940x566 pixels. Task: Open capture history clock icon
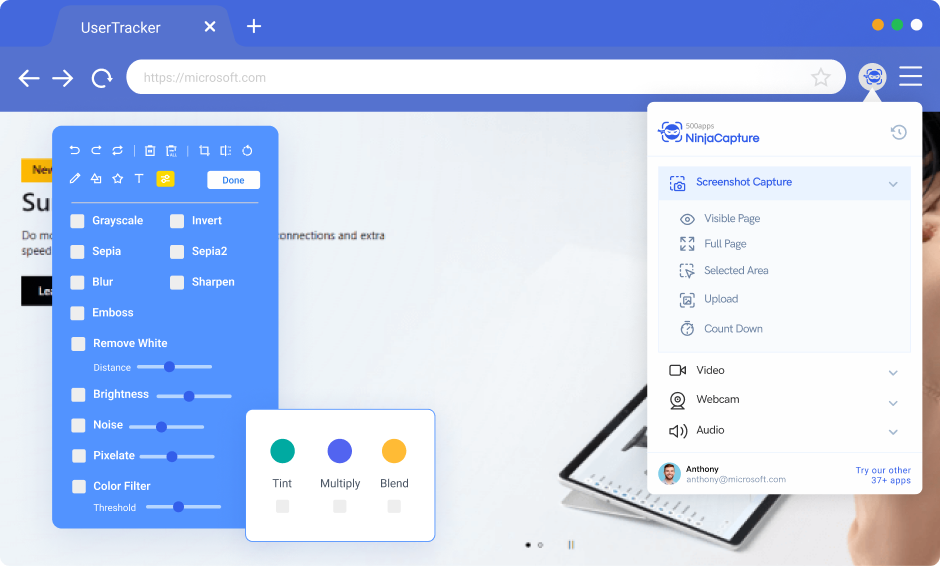pyautogui.click(x=898, y=132)
